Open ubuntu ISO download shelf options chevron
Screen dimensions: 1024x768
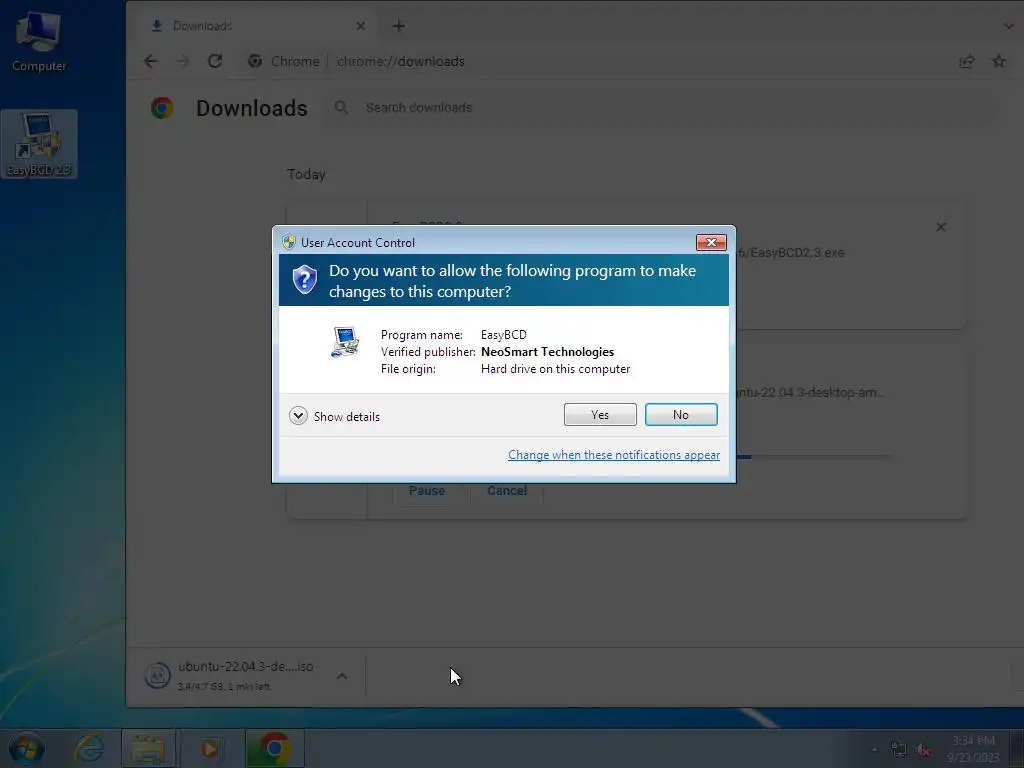(342, 677)
